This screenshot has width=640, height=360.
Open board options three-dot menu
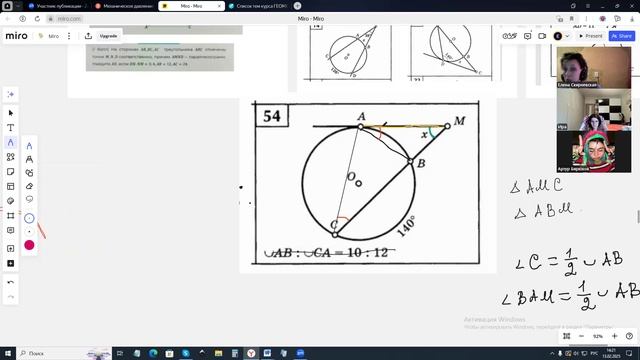(69, 36)
